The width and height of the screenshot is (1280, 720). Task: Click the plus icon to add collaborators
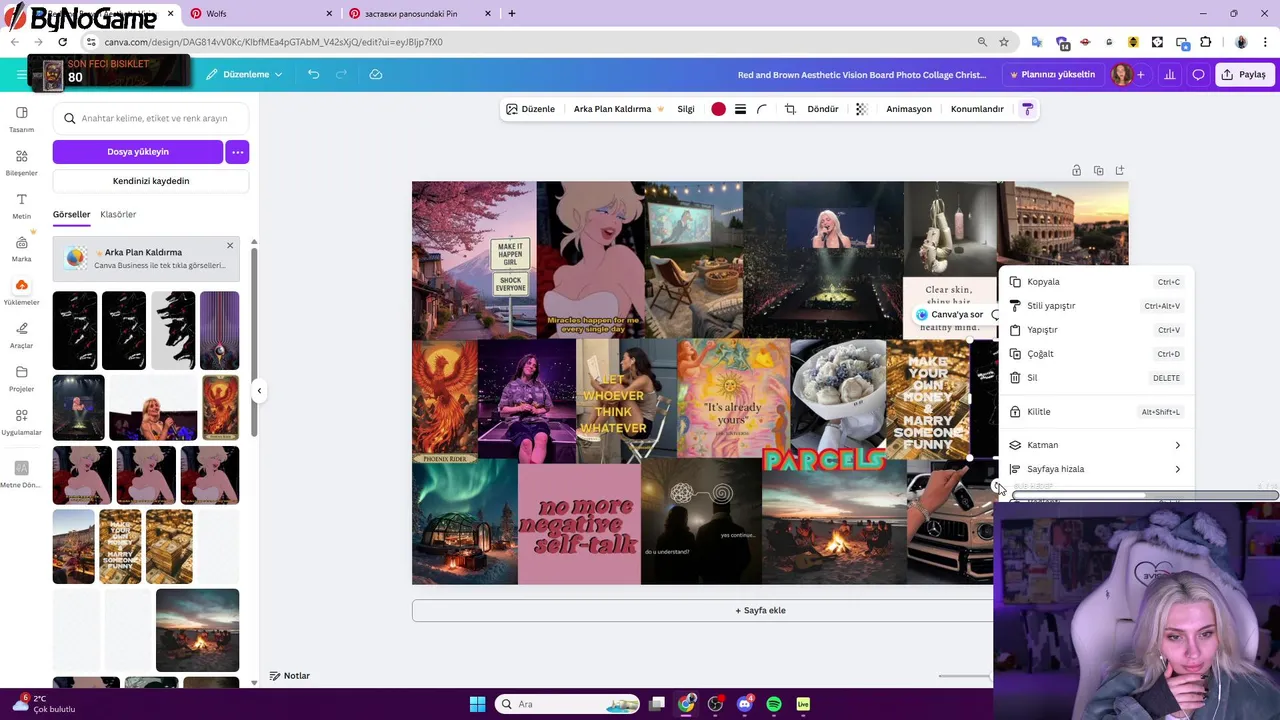coord(1140,74)
